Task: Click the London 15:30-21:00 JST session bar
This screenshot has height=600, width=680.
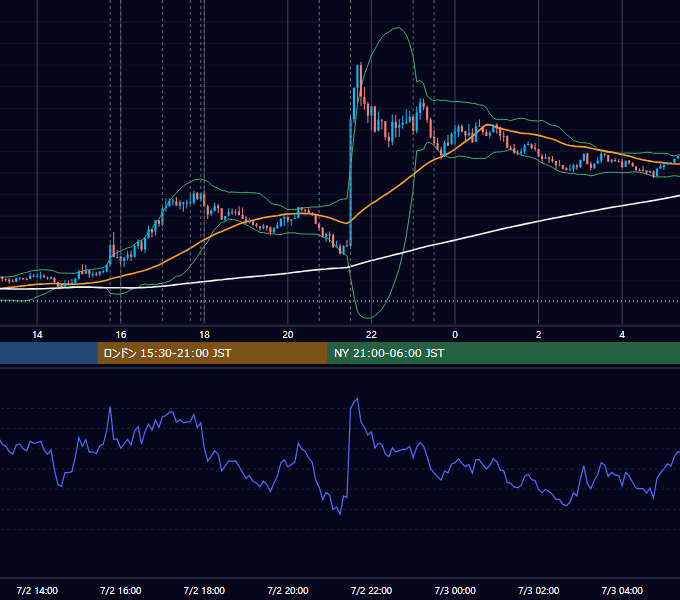Action: (x=212, y=353)
